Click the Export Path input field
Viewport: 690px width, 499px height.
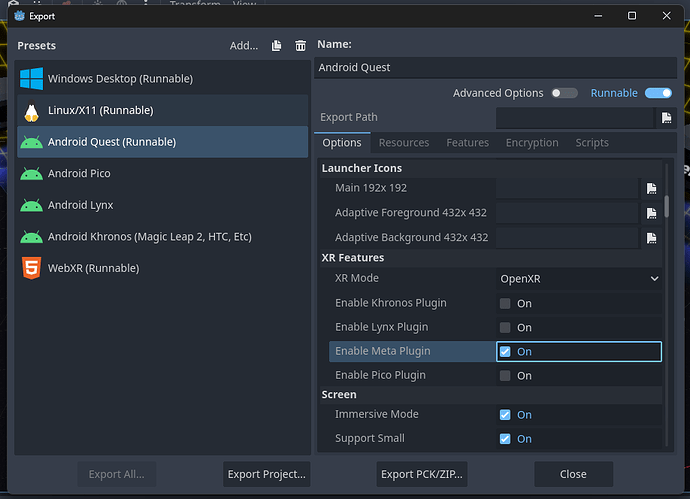575,118
